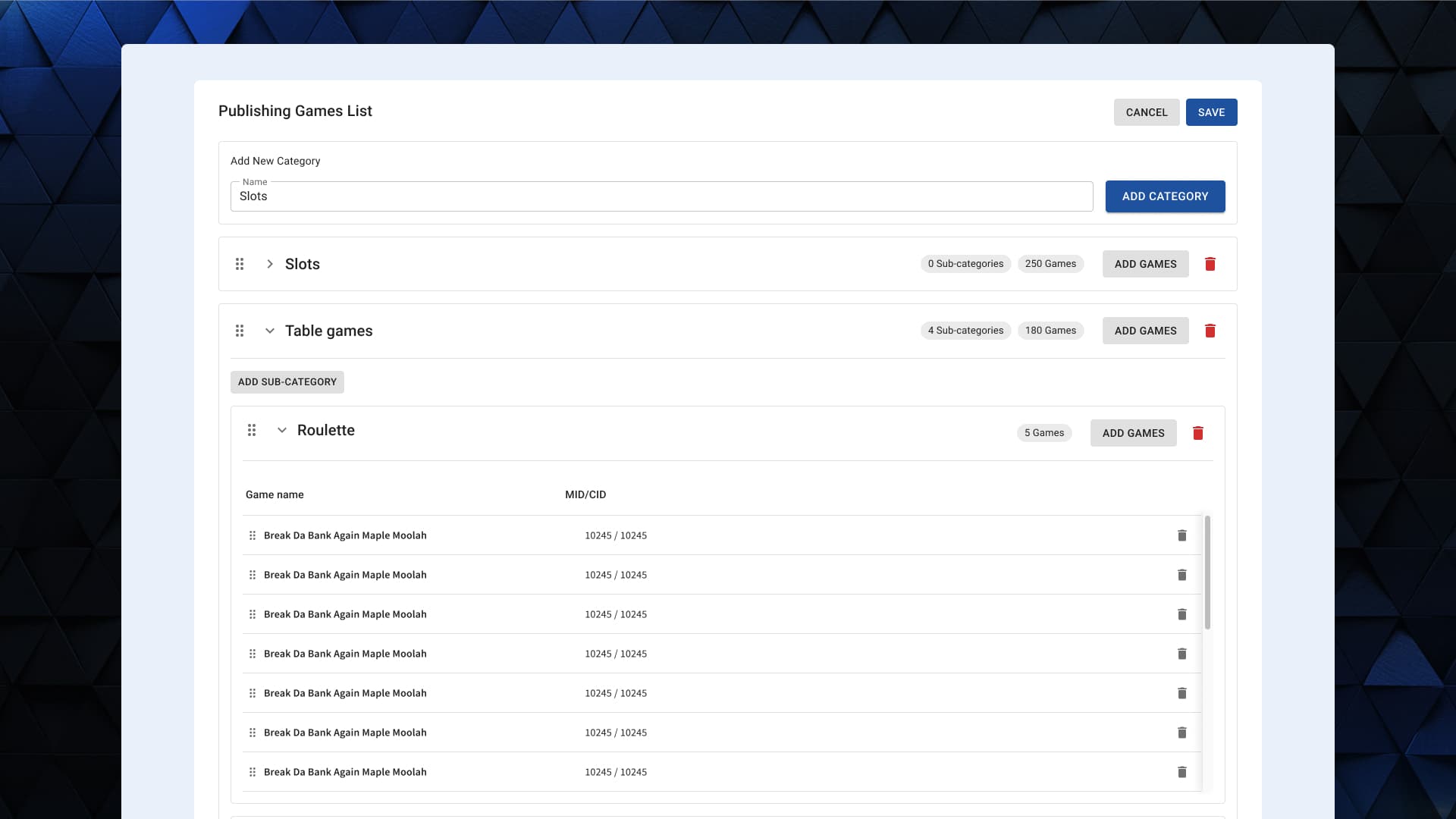Click the drag handle of the second game row
Viewport: 1456px width, 819px height.
coord(253,575)
